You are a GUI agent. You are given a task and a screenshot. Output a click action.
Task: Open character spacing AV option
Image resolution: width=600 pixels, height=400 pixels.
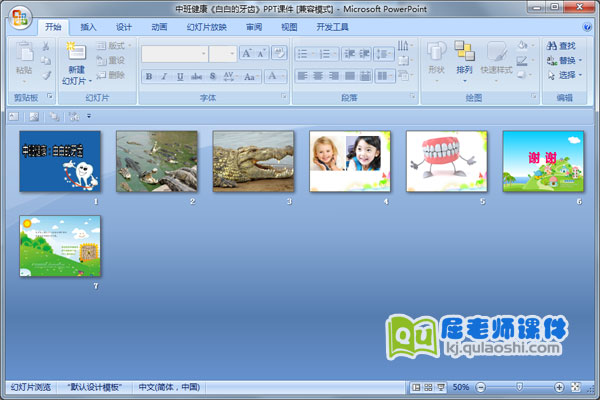(x=229, y=76)
